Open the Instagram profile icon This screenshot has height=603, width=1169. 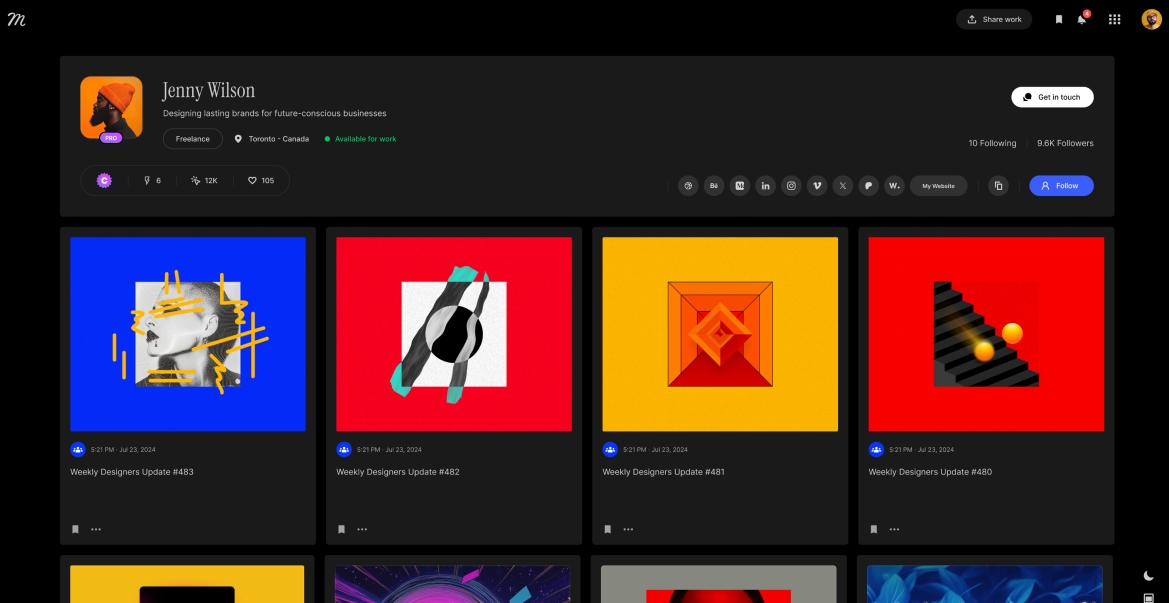click(791, 186)
